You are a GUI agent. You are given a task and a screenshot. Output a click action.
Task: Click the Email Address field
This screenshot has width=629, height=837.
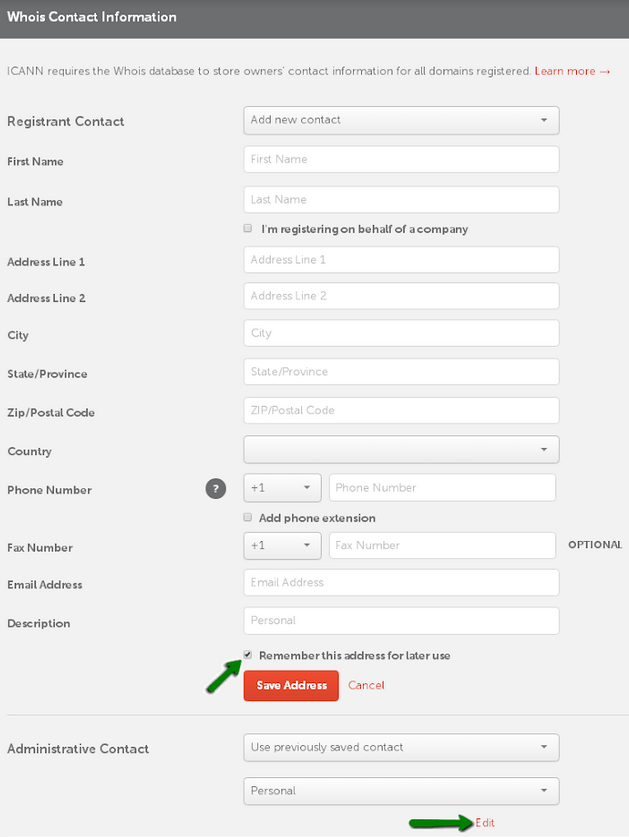(x=400, y=582)
